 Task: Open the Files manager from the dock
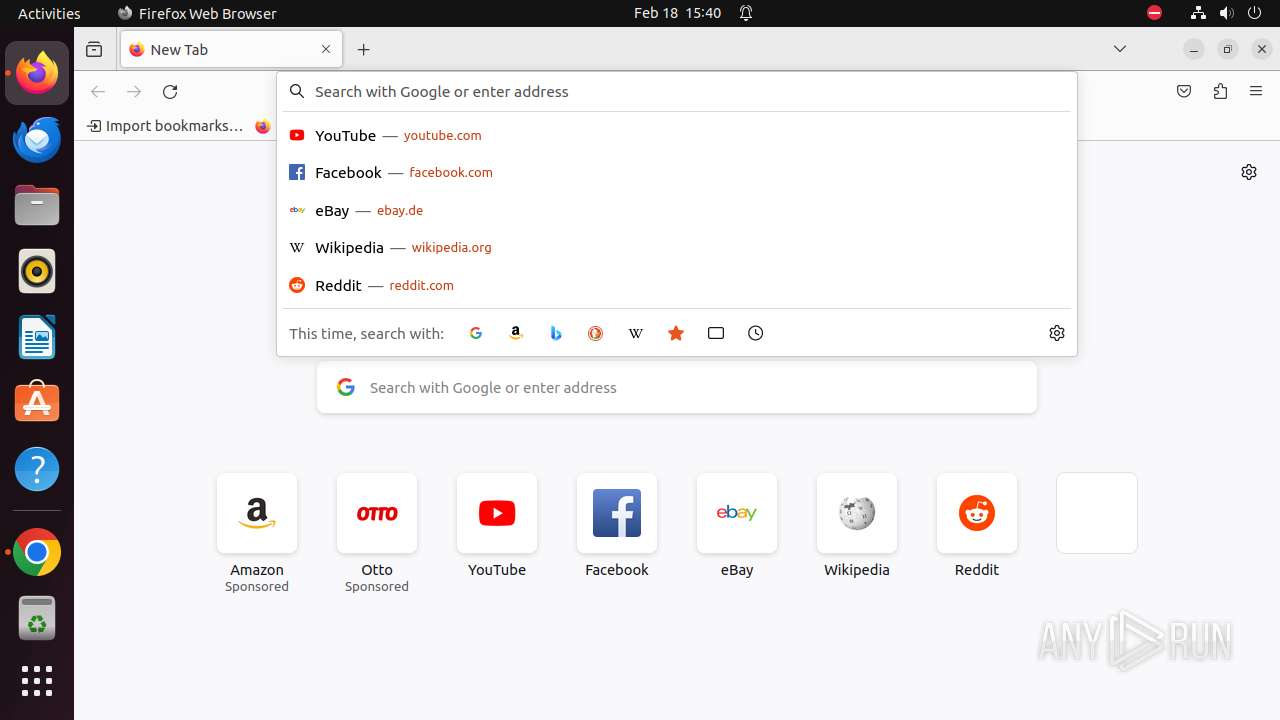37,205
